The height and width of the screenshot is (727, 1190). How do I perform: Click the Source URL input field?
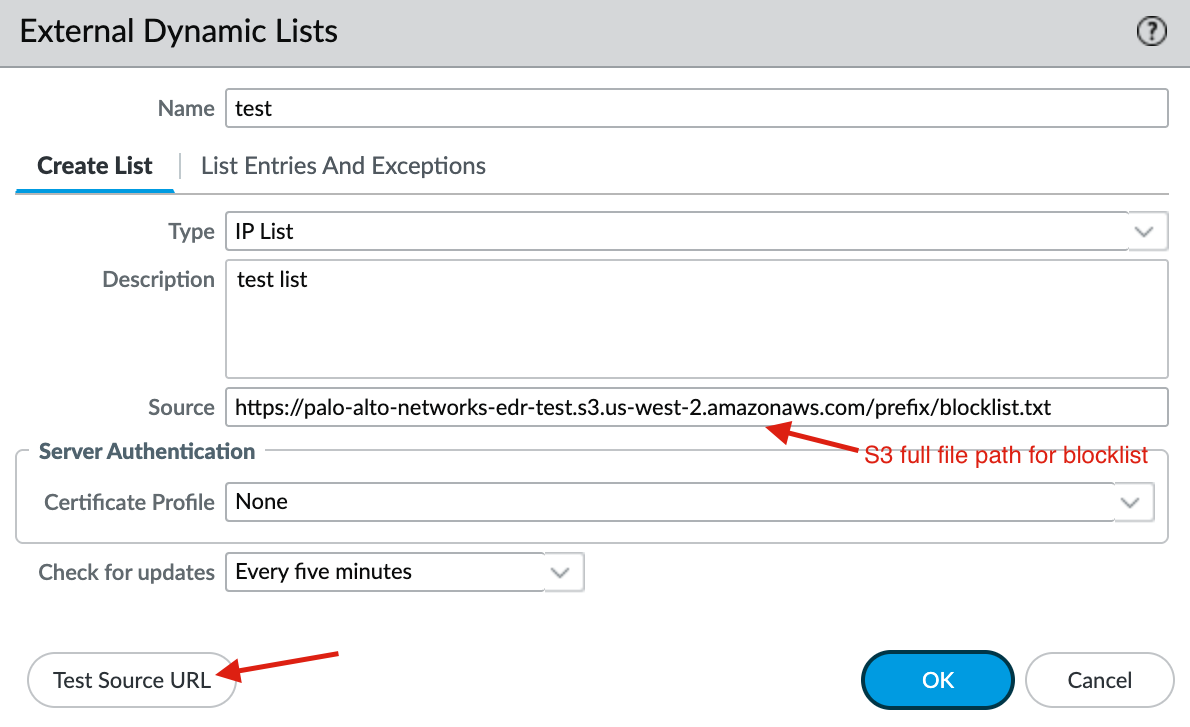pyautogui.click(x=696, y=408)
